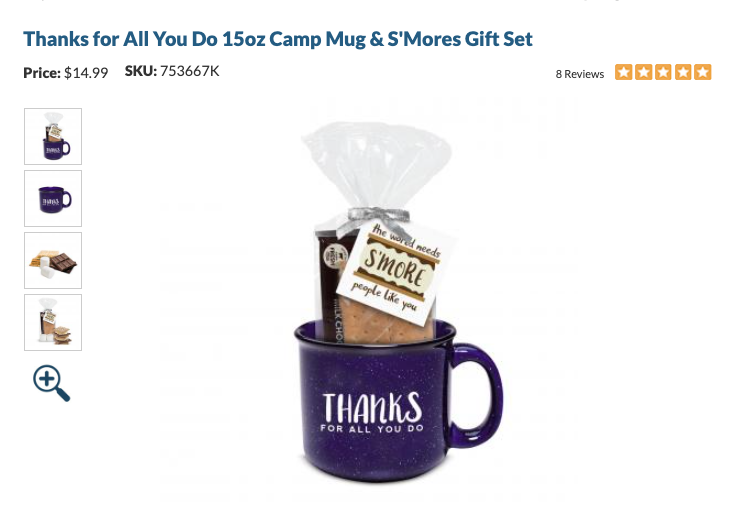Click the THANKS text on mug
Image resolution: width=733 pixels, height=526 pixels.
(x=372, y=407)
